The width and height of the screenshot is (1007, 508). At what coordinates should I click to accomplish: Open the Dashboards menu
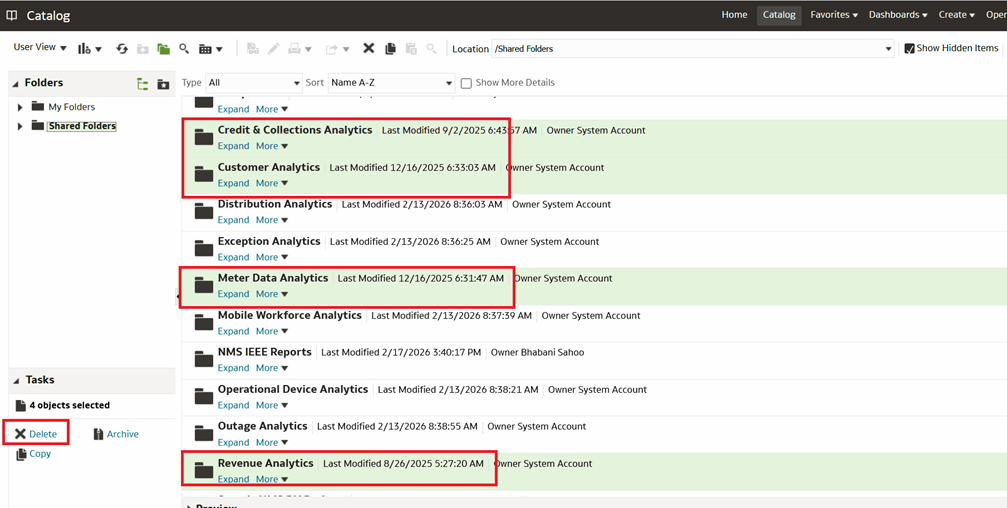point(898,15)
